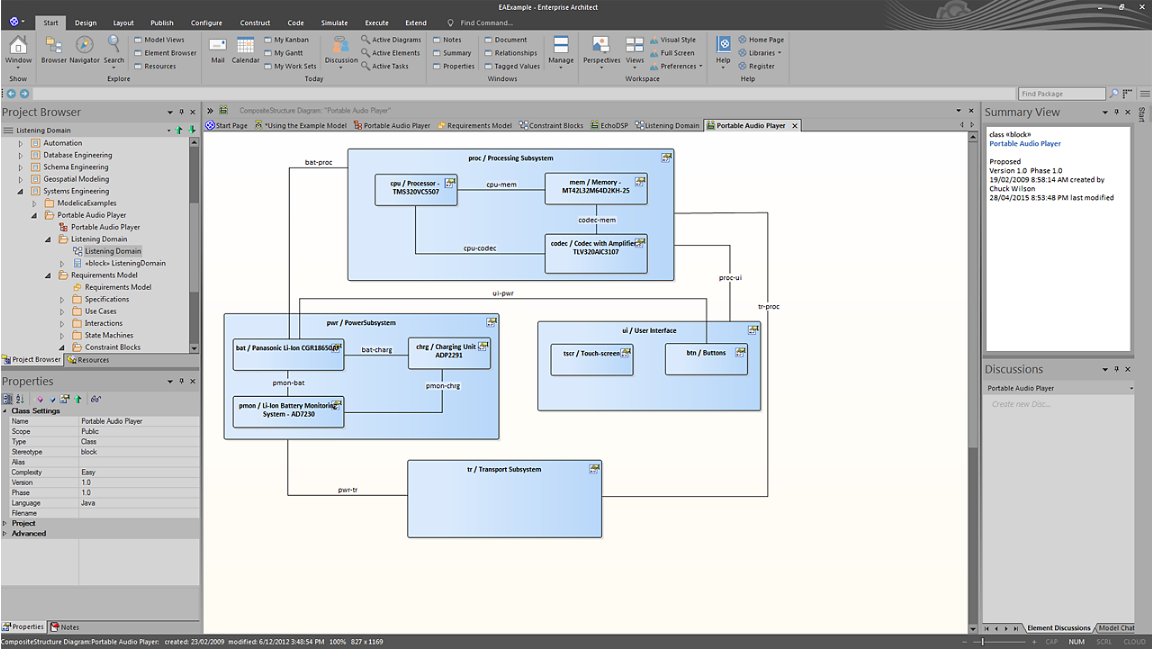Expand the Use Cases package
This screenshot has width=1152, height=649.
62,311
